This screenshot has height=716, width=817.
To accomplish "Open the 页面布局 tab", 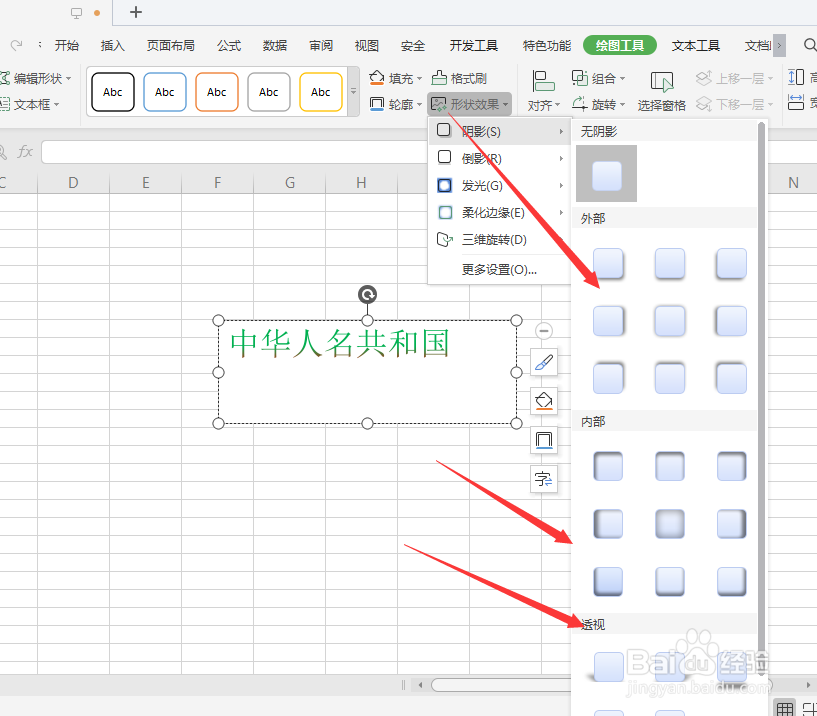I will coord(170,46).
